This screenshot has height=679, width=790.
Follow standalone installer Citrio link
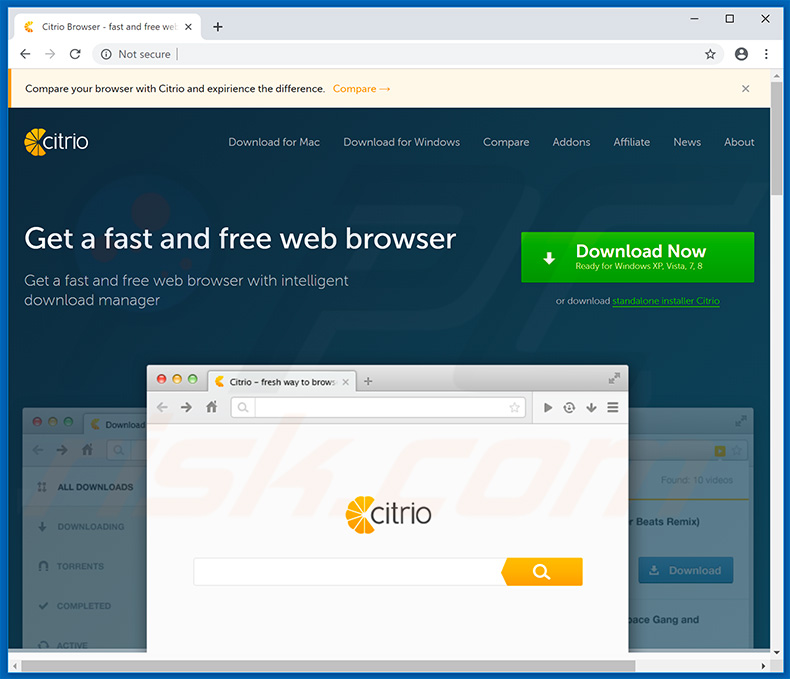666,301
